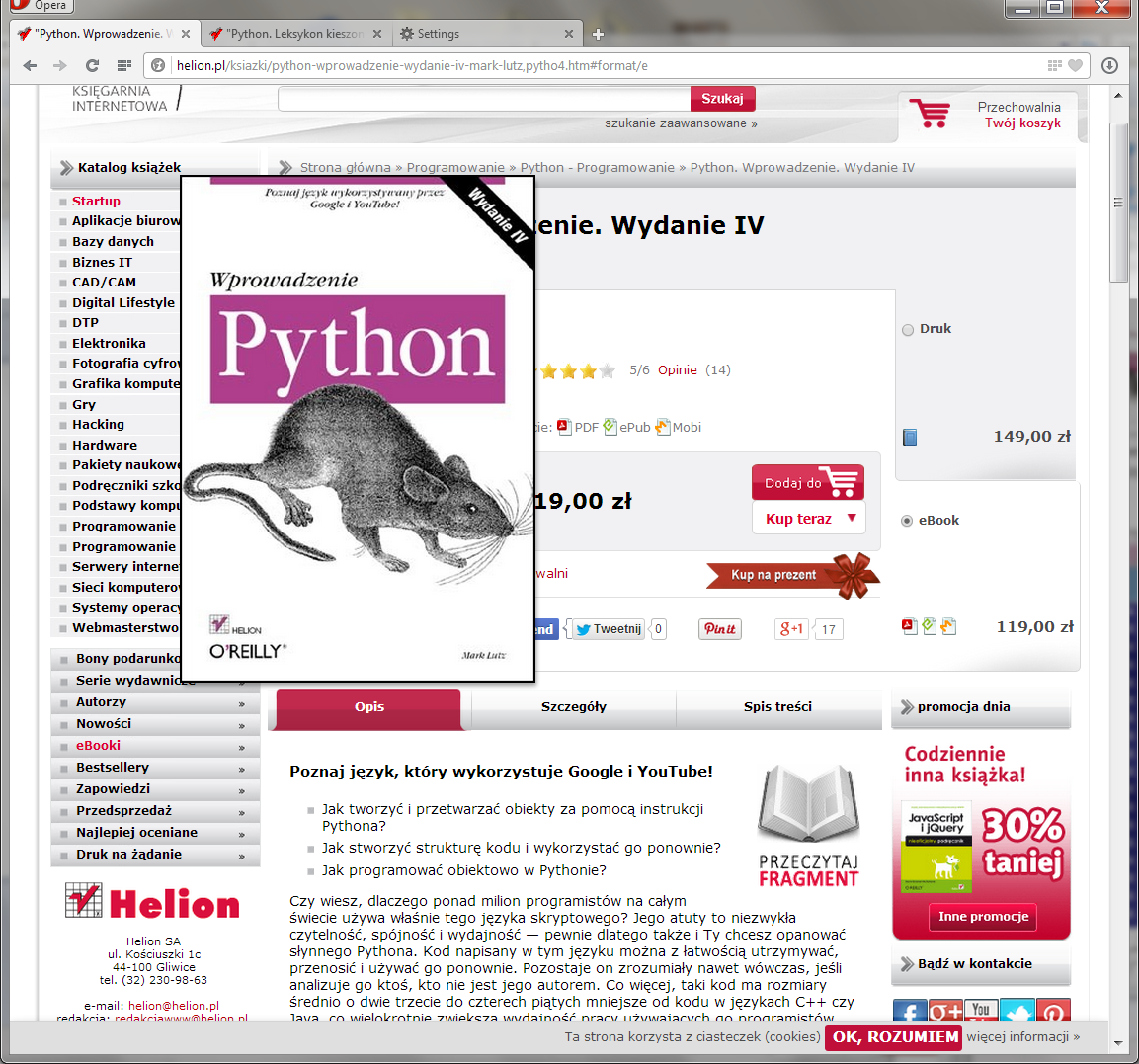Image resolution: width=1139 pixels, height=1064 pixels.
Task: Click the Pinterest Pin it button
Action: tap(720, 629)
